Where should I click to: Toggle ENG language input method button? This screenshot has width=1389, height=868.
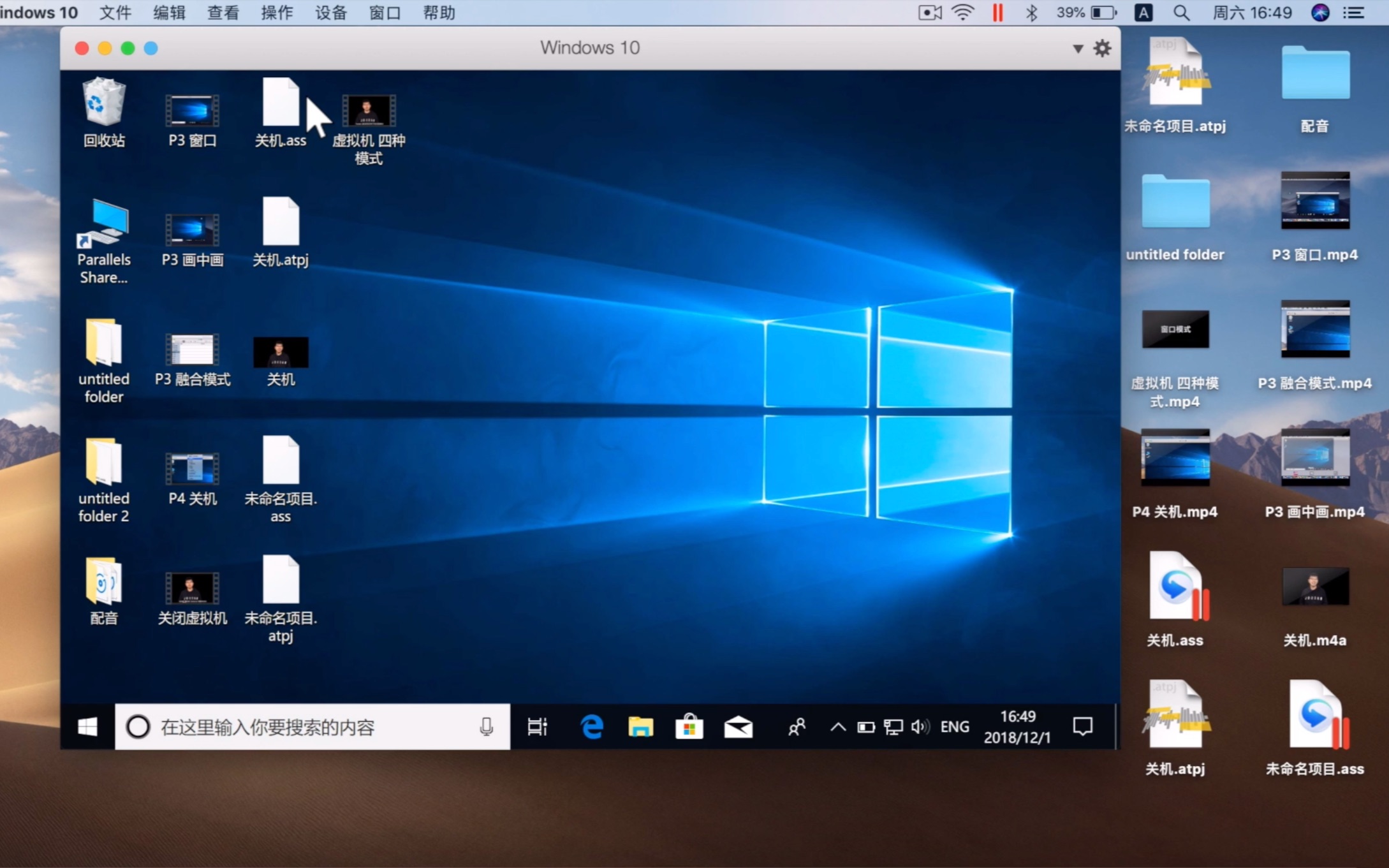click(956, 727)
